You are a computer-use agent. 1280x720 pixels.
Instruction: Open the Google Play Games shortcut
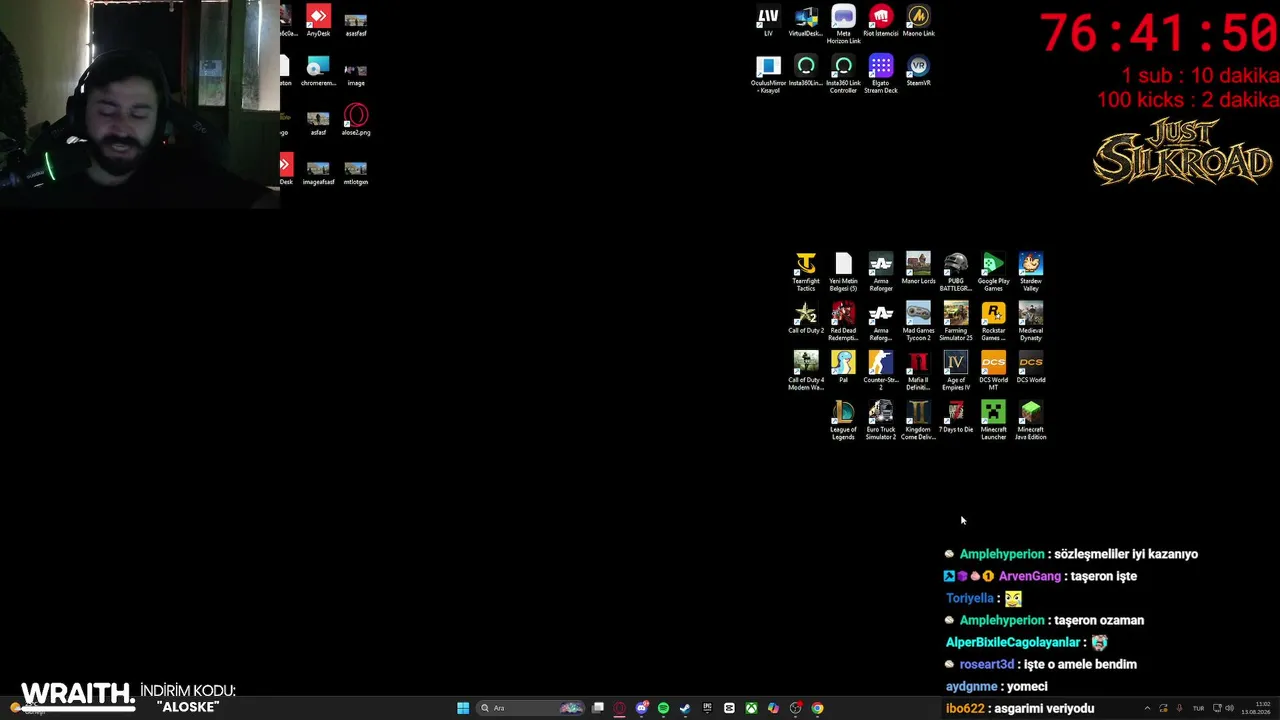[993, 272]
